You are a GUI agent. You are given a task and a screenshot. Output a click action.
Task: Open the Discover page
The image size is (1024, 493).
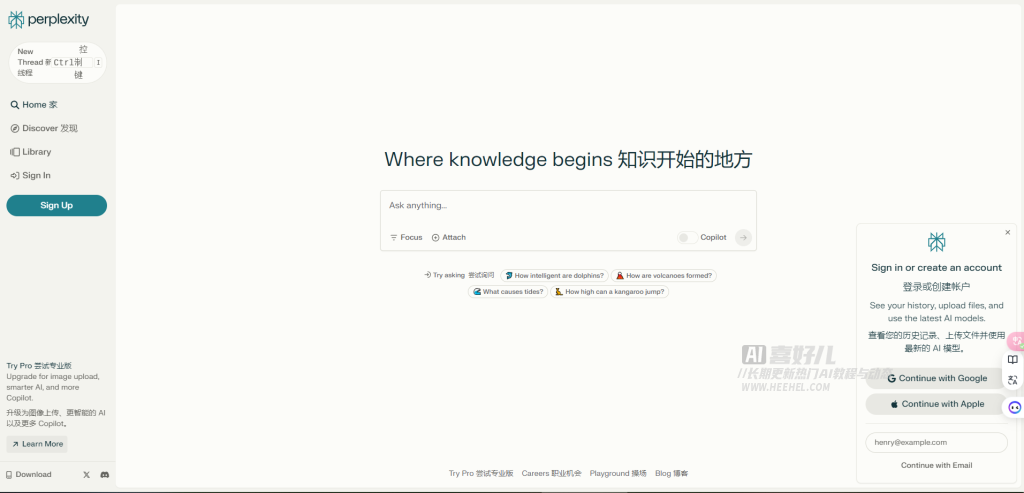pos(44,128)
